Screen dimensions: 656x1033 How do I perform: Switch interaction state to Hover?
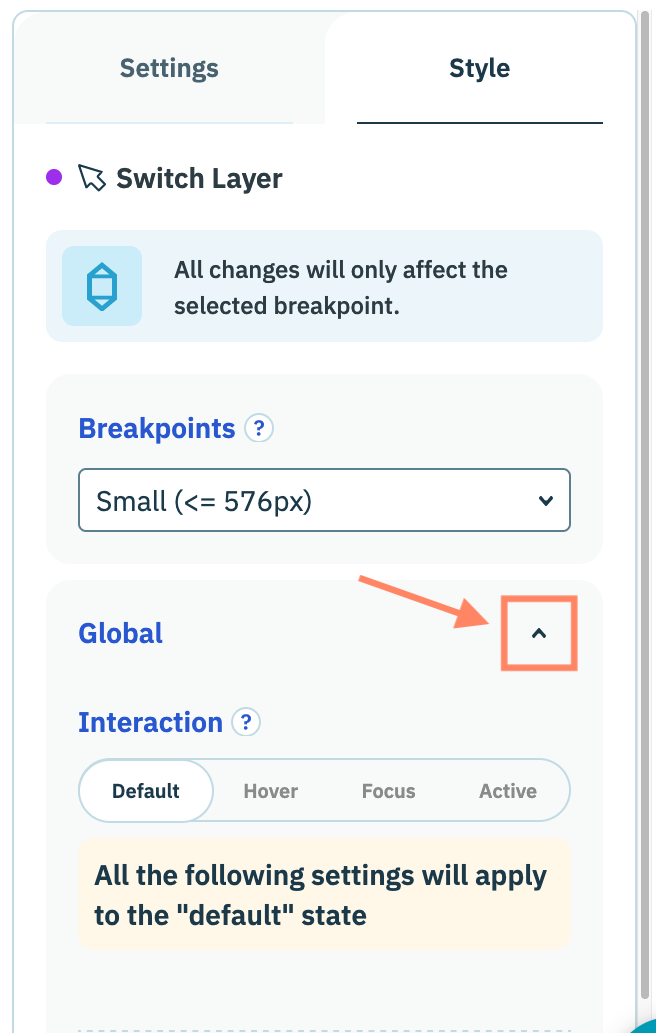[x=271, y=791]
